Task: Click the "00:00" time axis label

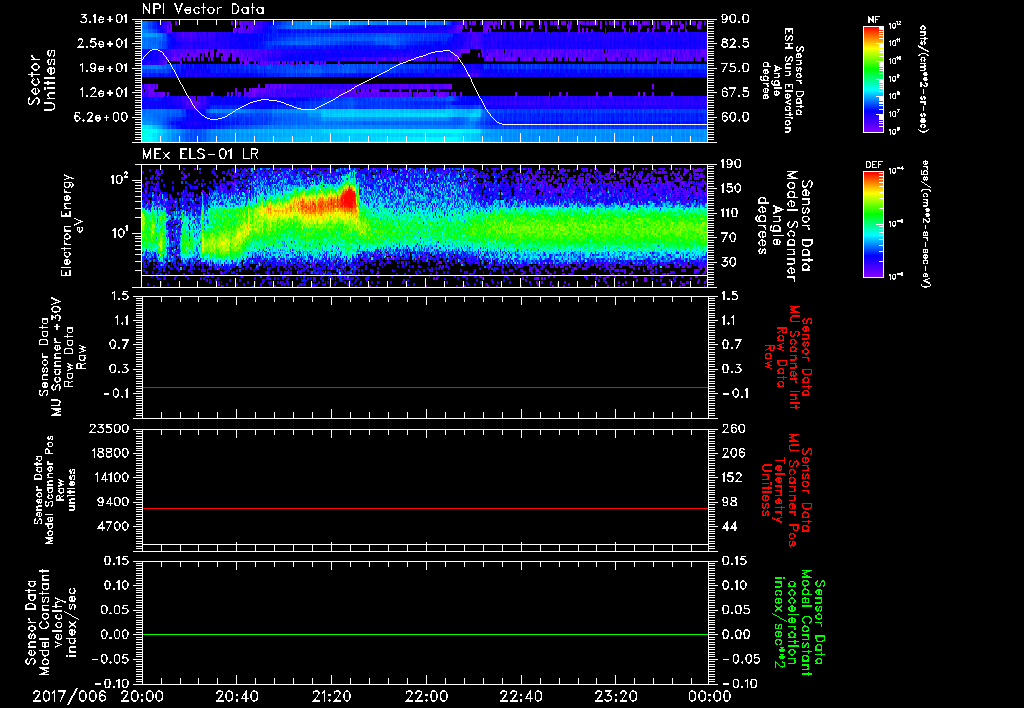Action: coord(710,697)
